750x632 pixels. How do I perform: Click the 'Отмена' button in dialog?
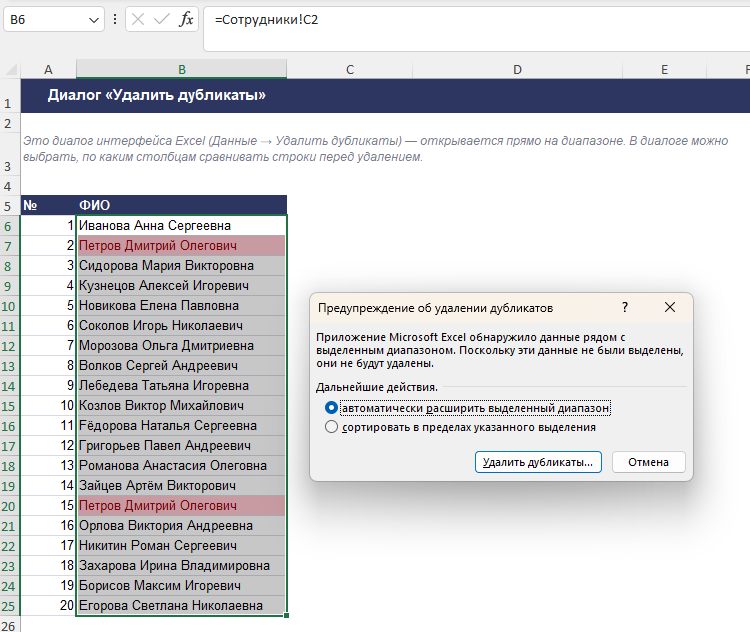pos(649,462)
